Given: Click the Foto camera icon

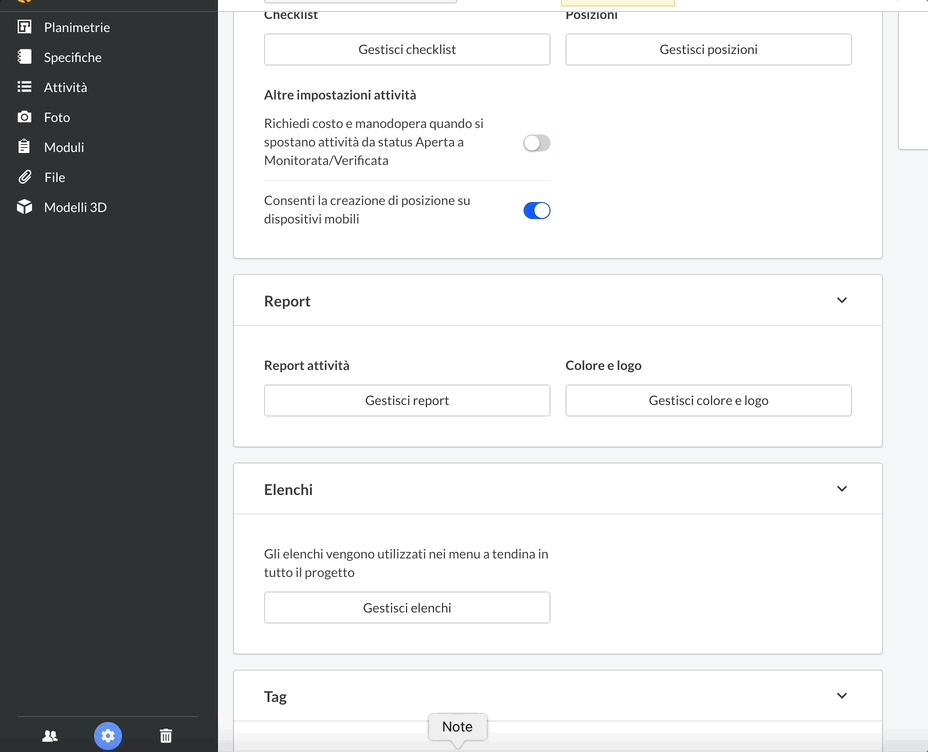Looking at the screenshot, I should [x=24, y=117].
